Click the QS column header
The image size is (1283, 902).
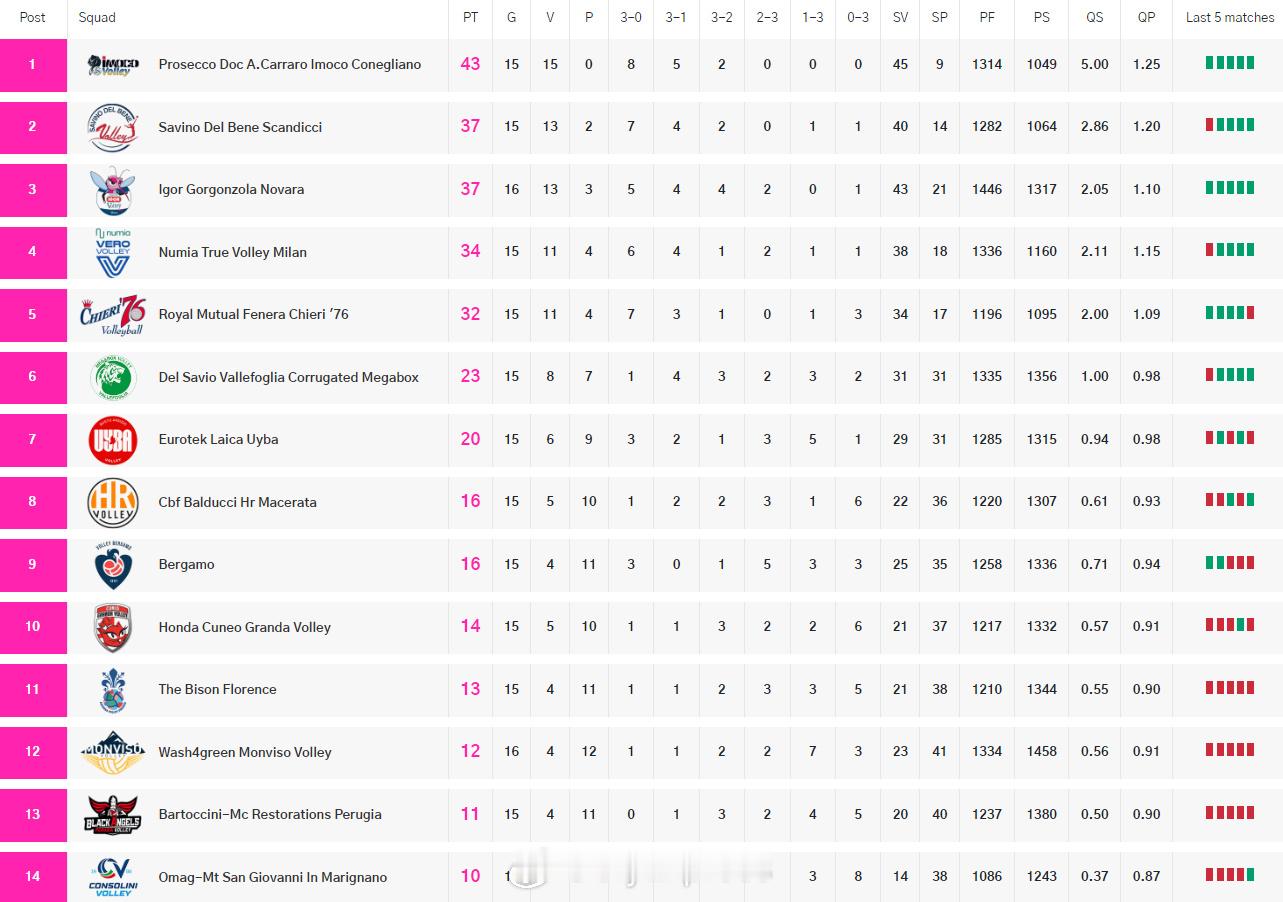(1095, 17)
